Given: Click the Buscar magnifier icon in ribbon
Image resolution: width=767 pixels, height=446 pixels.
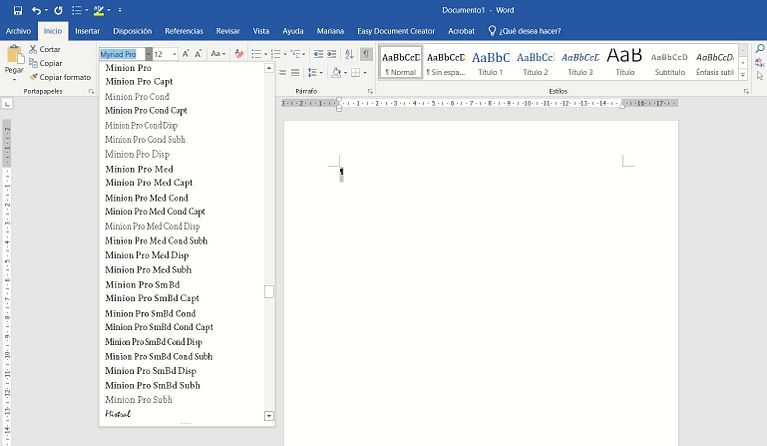Looking at the screenshot, I should (760, 49).
